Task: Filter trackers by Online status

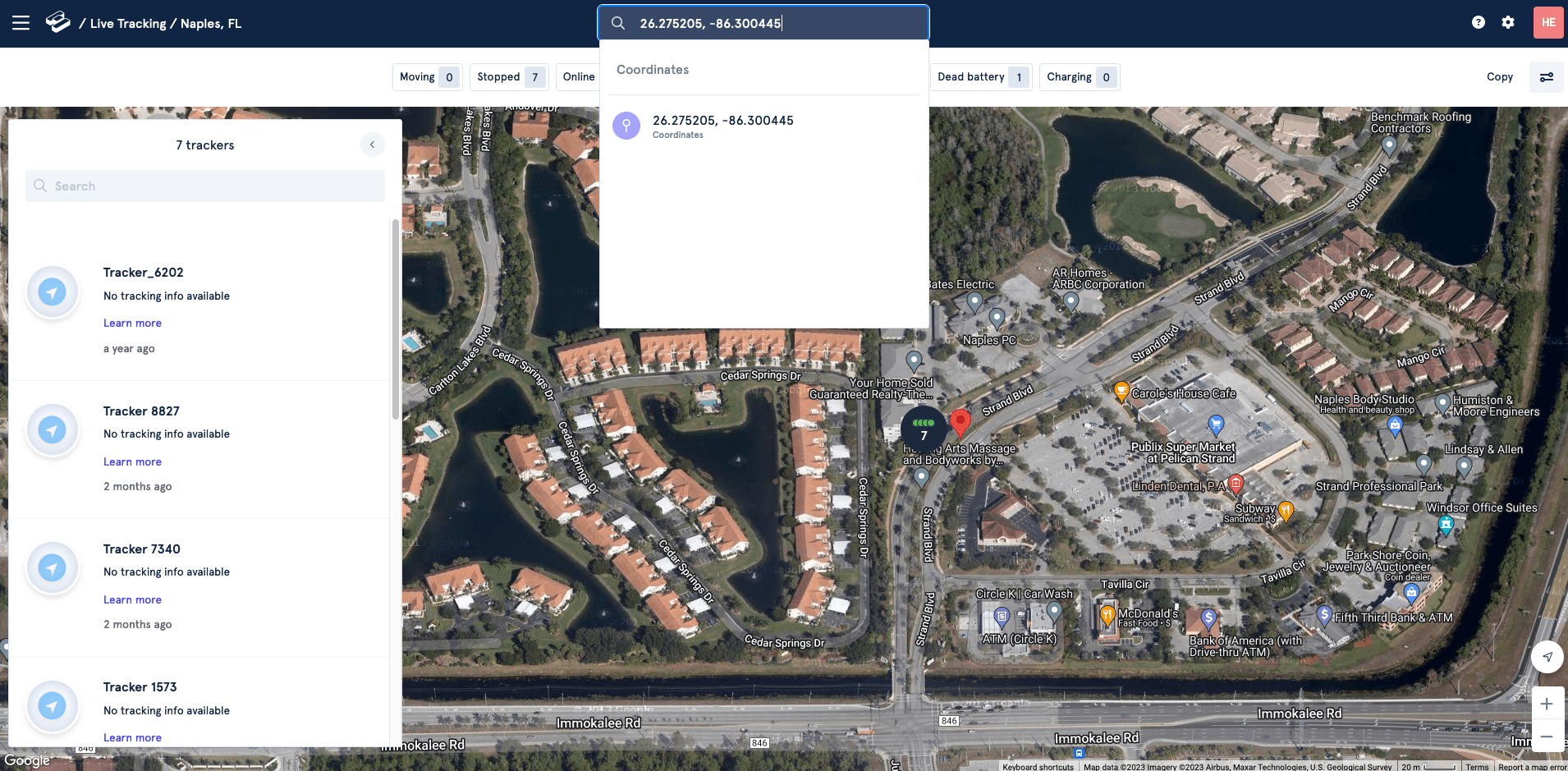Action: (x=578, y=77)
